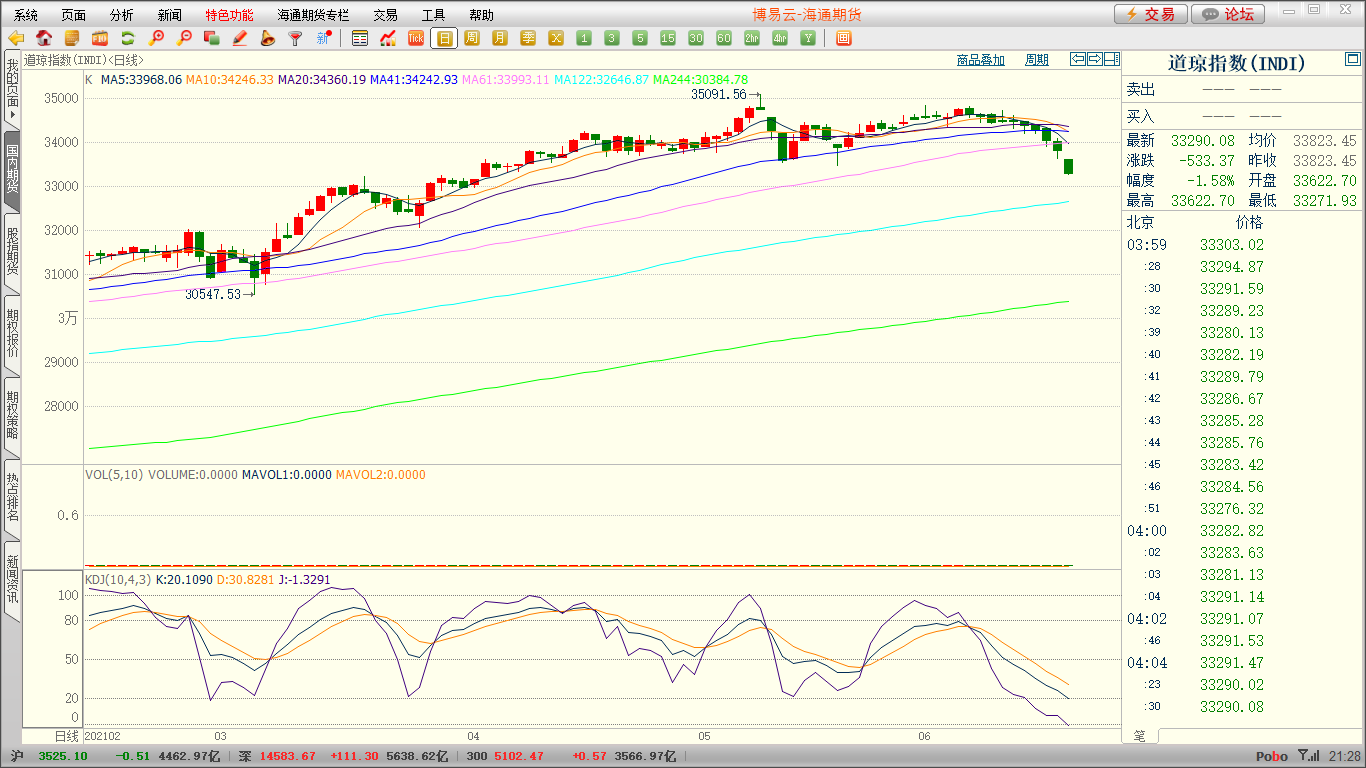The height and width of the screenshot is (768, 1366).
Task: Select the 2hr period button
Action: click(752, 38)
